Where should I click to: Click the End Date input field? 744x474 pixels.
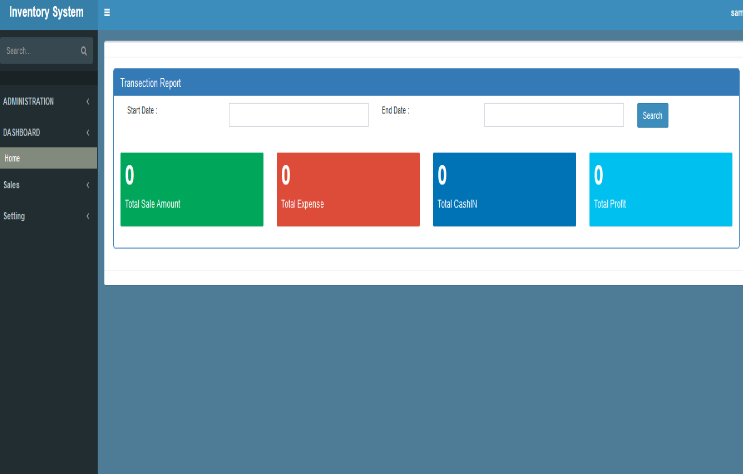pyautogui.click(x=553, y=115)
